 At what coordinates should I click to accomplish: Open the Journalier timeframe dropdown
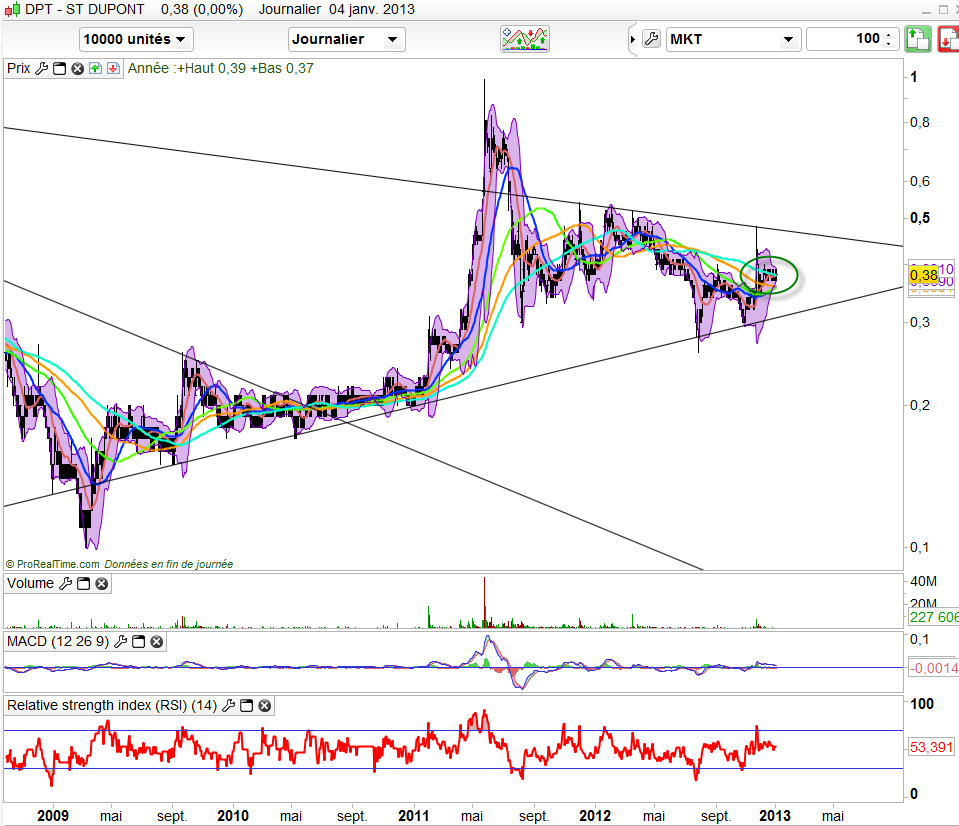(x=345, y=39)
